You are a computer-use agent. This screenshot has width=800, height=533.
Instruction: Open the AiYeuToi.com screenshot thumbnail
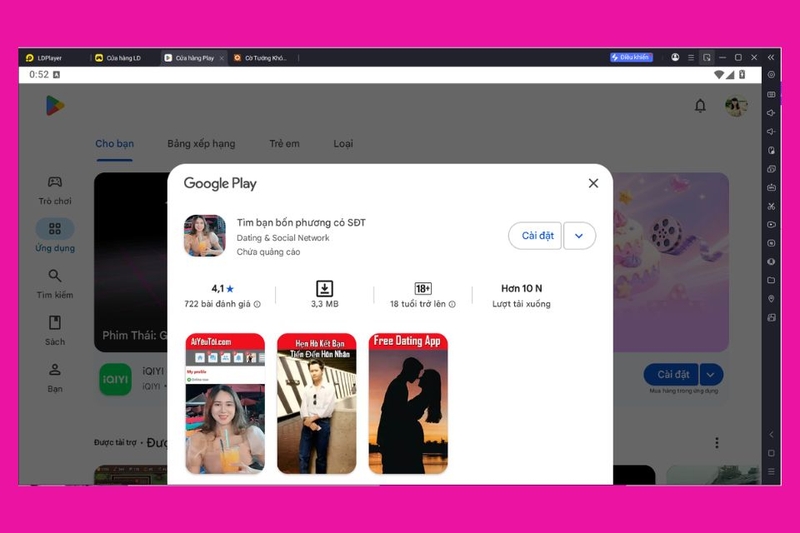click(225, 403)
